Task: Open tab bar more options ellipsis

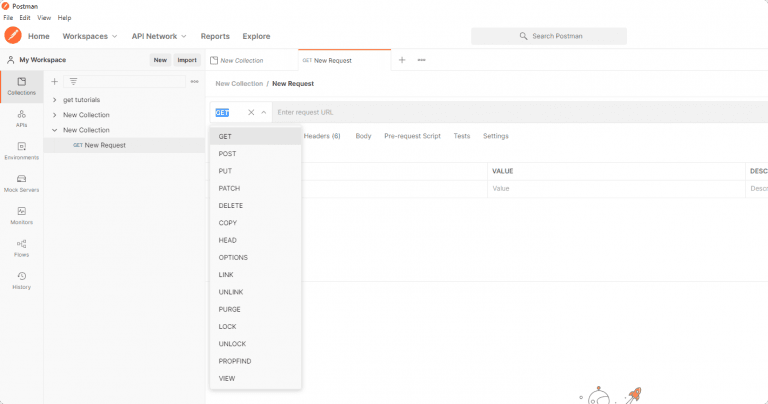Action: [x=421, y=60]
